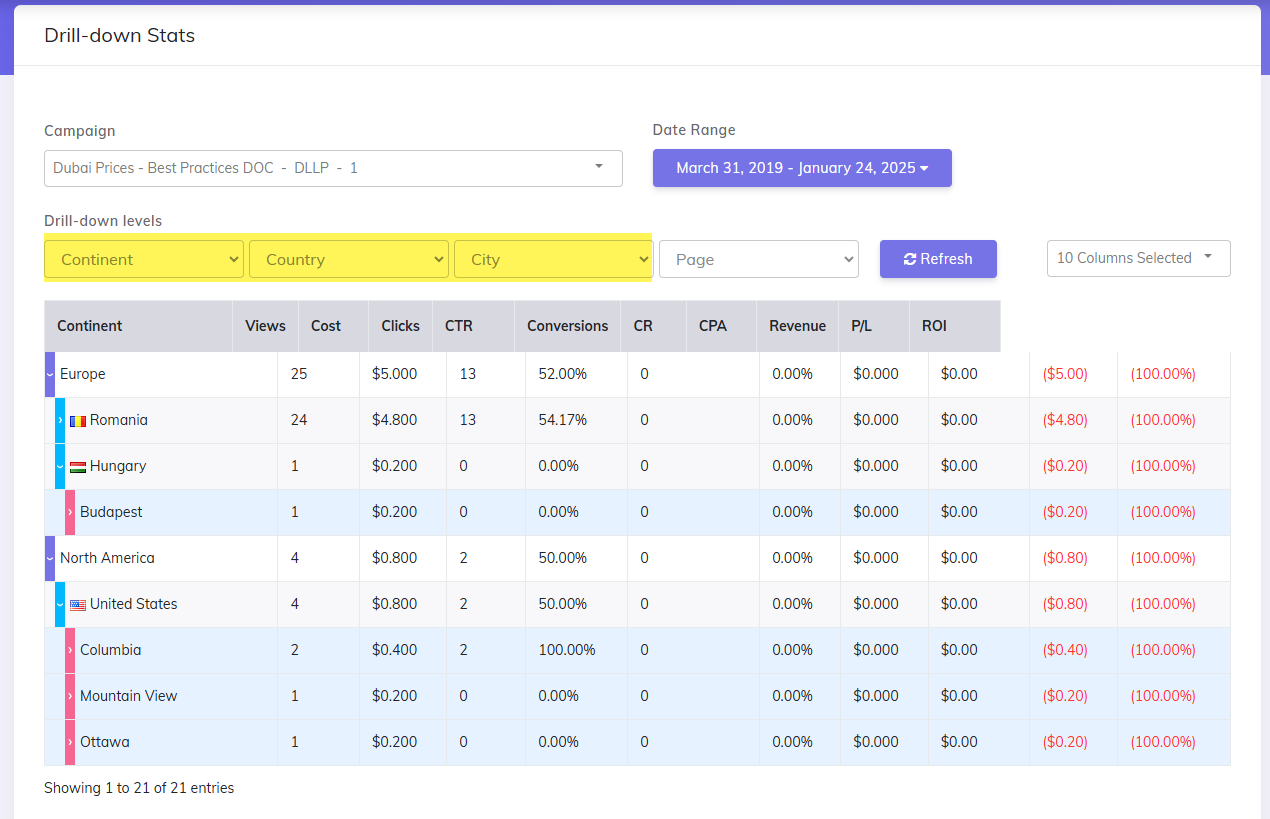Image resolution: width=1270 pixels, height=819 pixels.
Task: Sort table by Conversions column header
Action: [567, 326]
